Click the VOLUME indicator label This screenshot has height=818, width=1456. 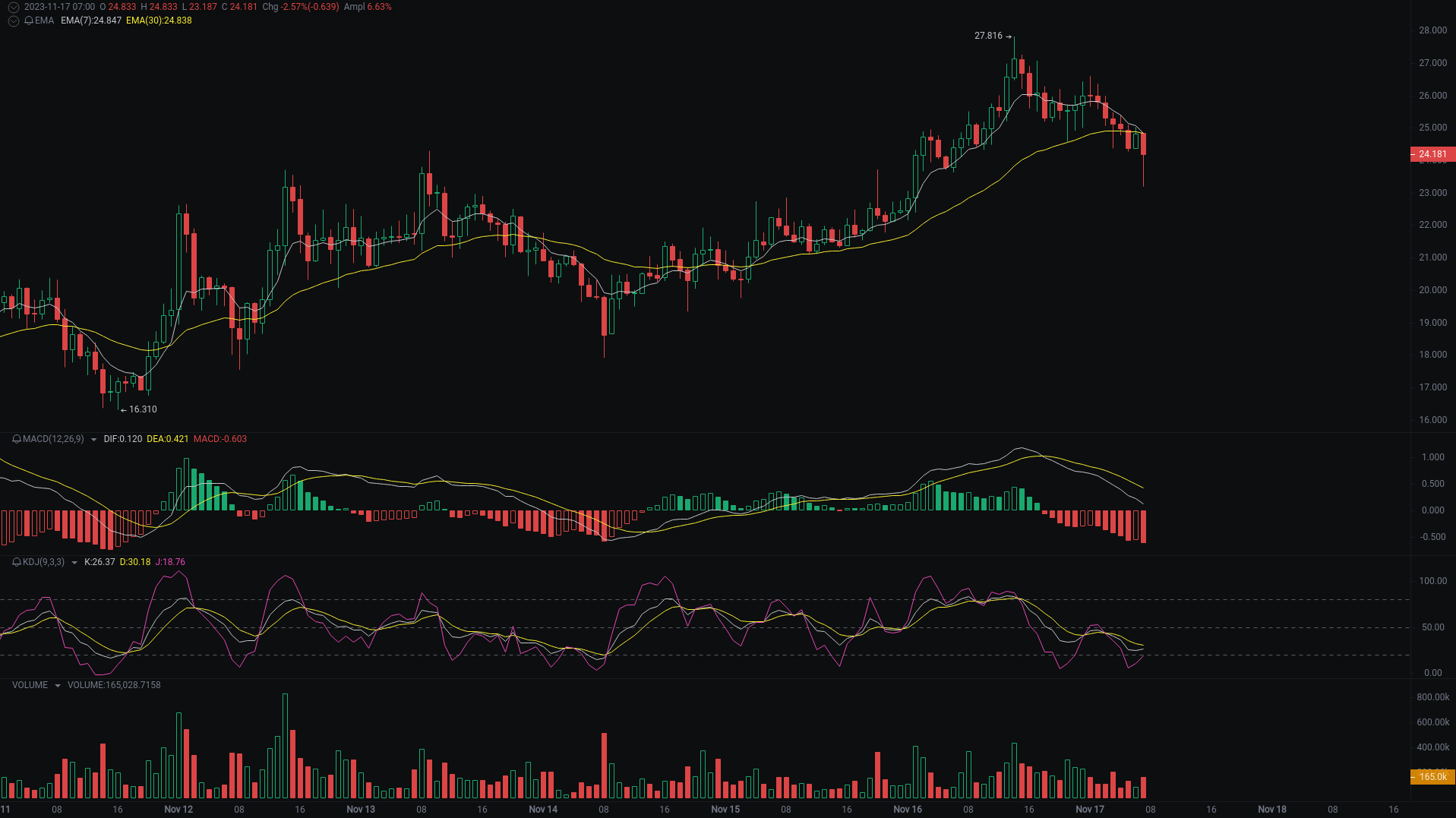click(x=30, y=685)
